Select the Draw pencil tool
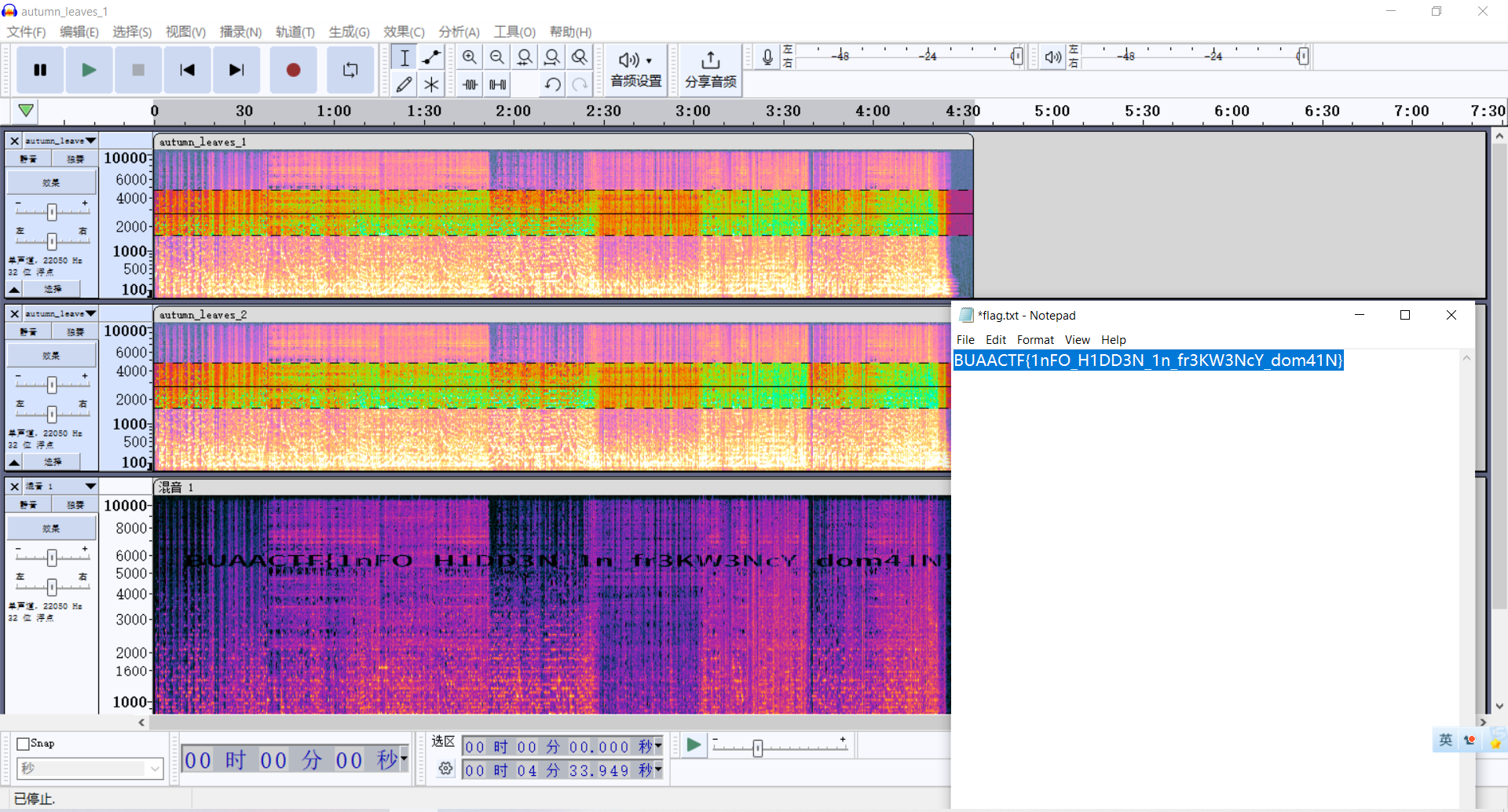This screenshot has height=812, width=1508. coord(404,84)
